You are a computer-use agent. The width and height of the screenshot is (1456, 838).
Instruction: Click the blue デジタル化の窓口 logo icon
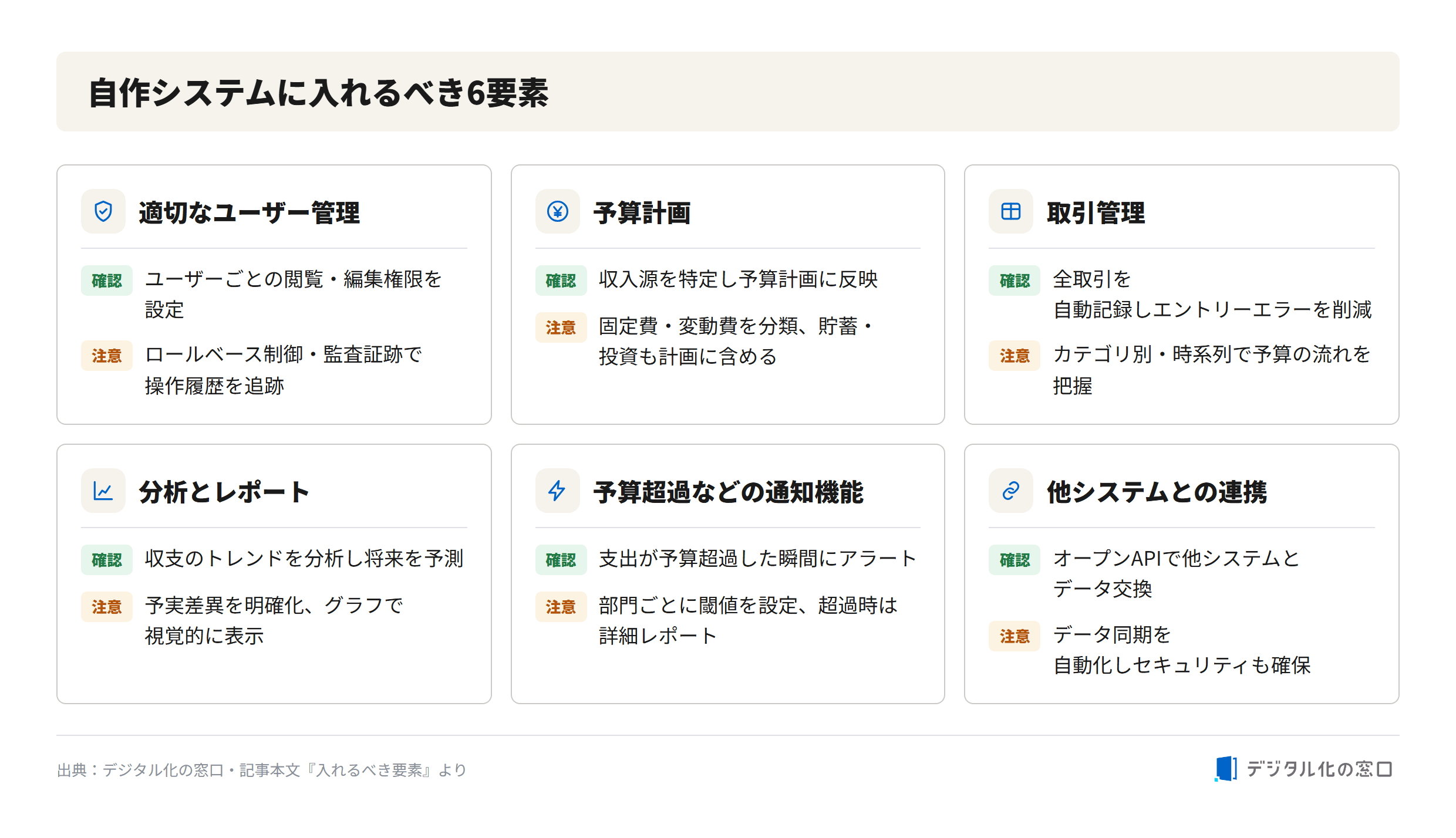tap(1226, 769)
